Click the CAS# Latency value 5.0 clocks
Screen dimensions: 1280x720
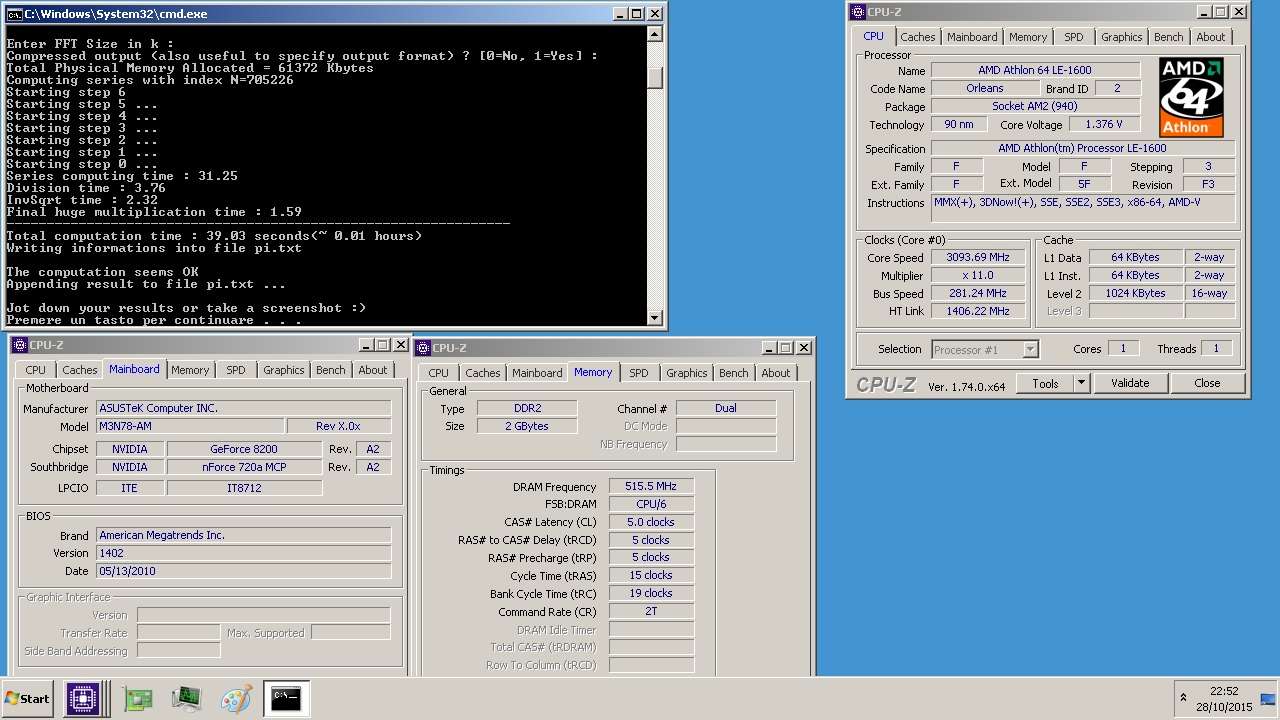coord(651,523)
